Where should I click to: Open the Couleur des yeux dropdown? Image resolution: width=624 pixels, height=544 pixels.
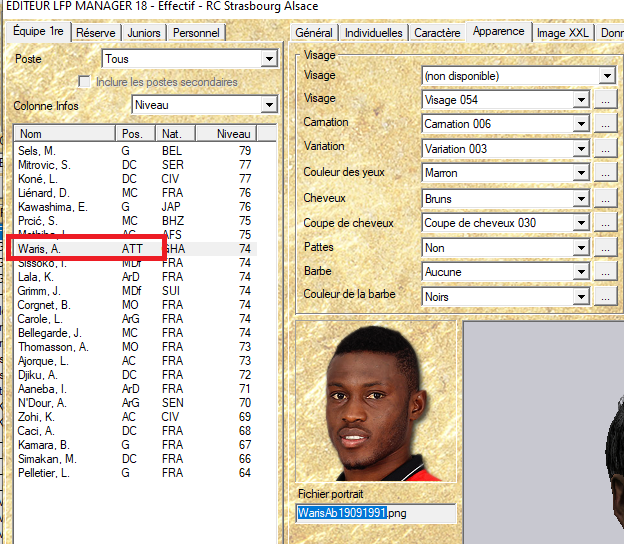point(505,173)
